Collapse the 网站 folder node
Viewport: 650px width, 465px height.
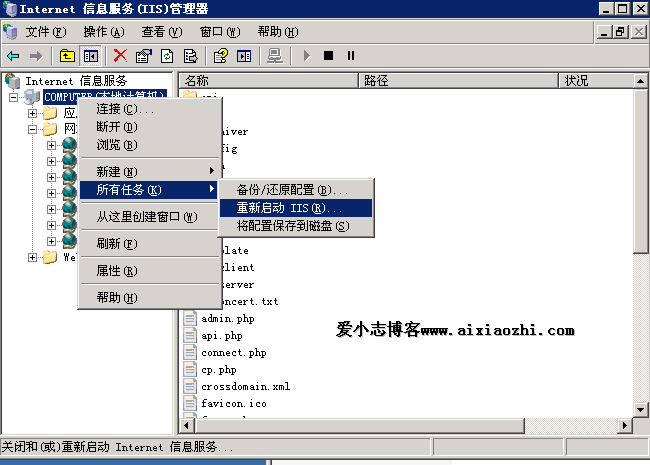pyautogui.click(x=32, y=129)
